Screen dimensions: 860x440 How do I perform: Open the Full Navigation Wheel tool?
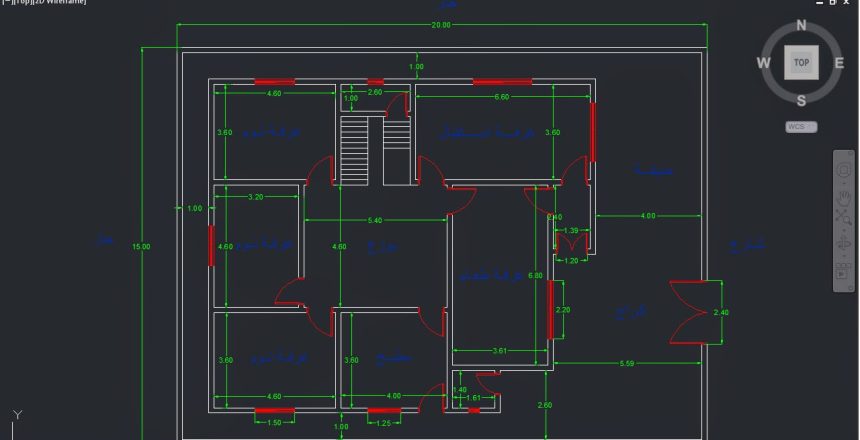pos(844,171)
